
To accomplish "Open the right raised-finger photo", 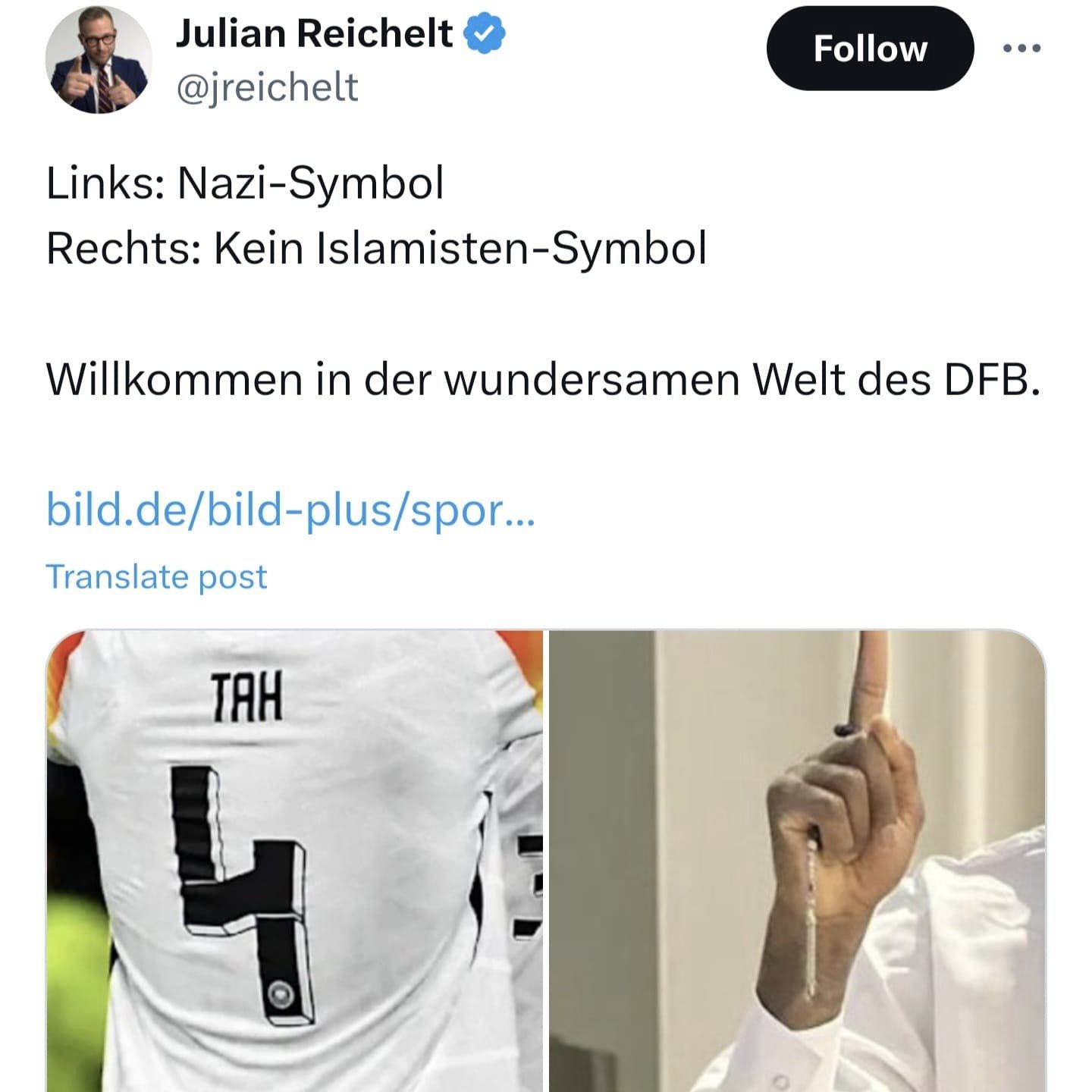I will click(x=798, y=861).
